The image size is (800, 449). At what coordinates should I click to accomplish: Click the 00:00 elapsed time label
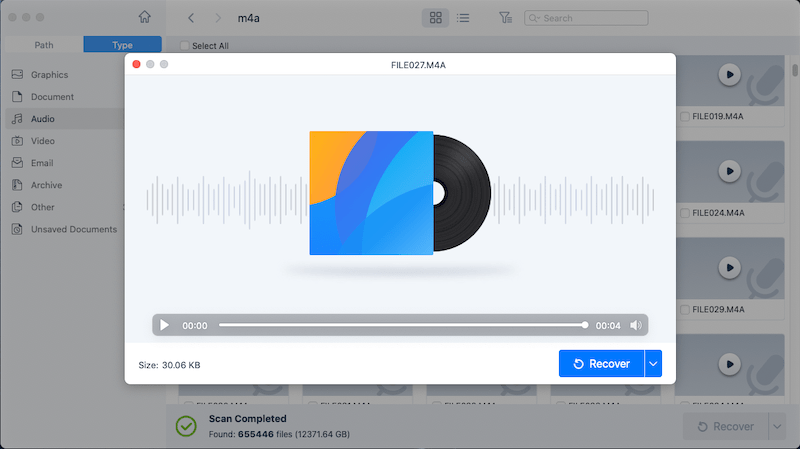[x=195, y=326]
